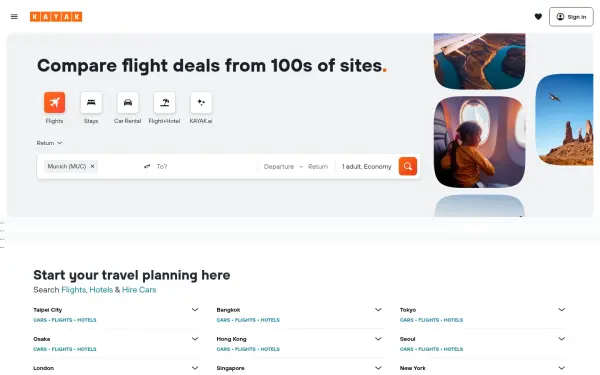The height and width of the screenshot is (375, 600).
Task: Click the Osaka destination name
Action: click(x=42, y=339)
